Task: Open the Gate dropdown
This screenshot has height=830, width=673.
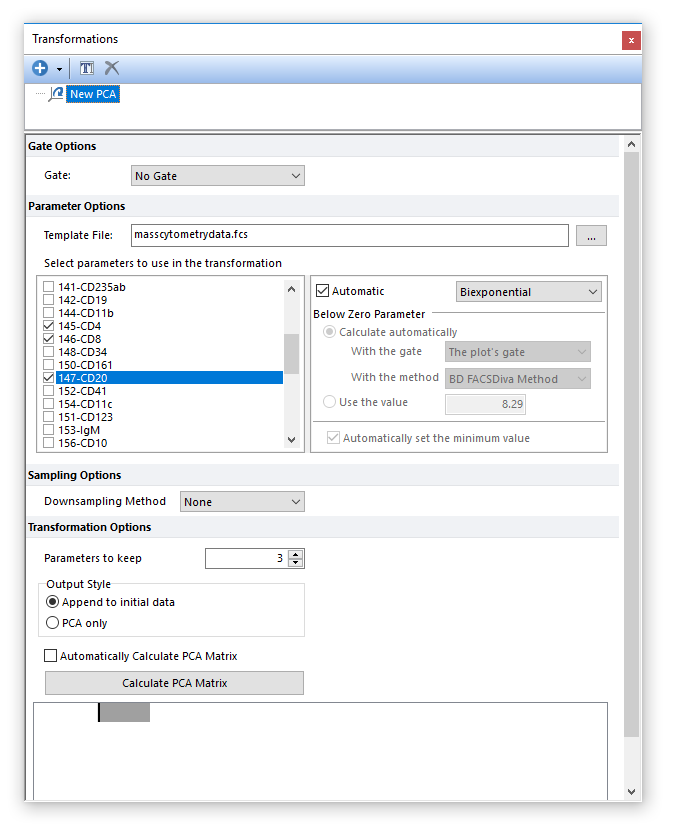Action: pyautogui.click(x=218, y=176)
